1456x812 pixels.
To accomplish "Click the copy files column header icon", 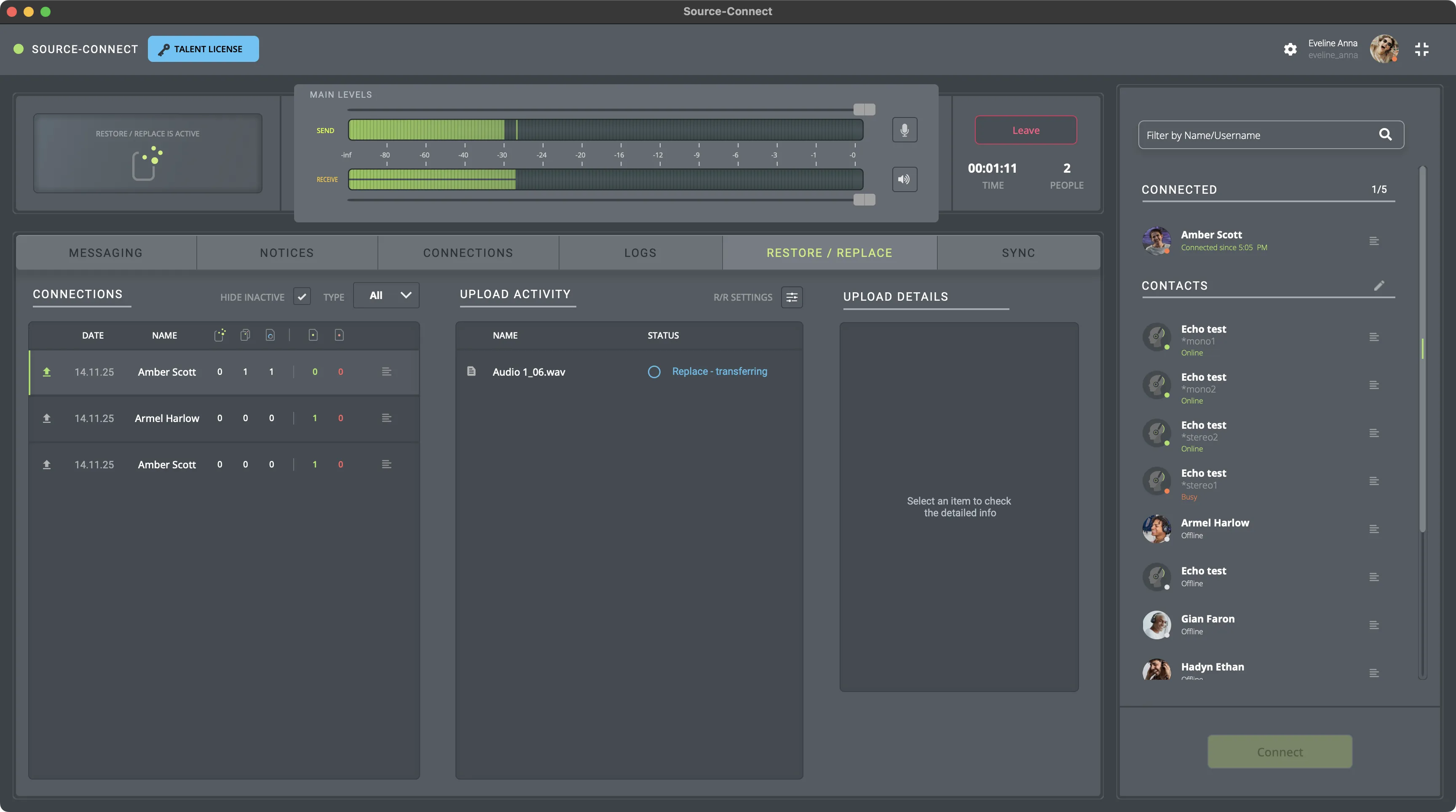I will click(x=245, y=335).
